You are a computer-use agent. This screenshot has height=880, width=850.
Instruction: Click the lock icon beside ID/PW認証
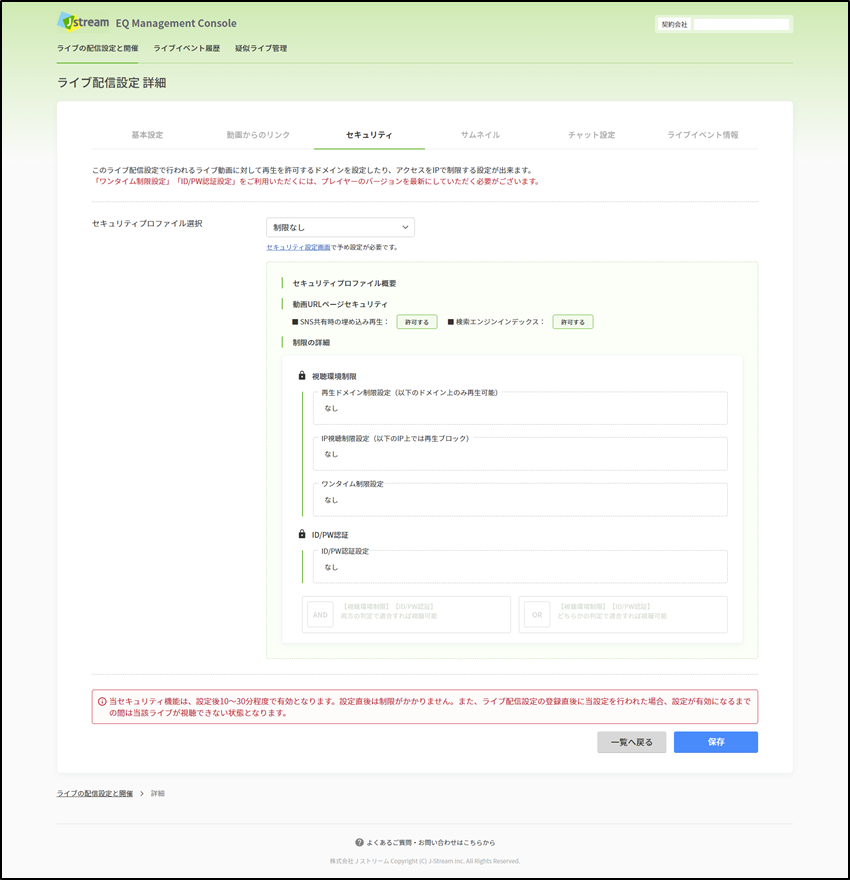click(x=302, y=534)
